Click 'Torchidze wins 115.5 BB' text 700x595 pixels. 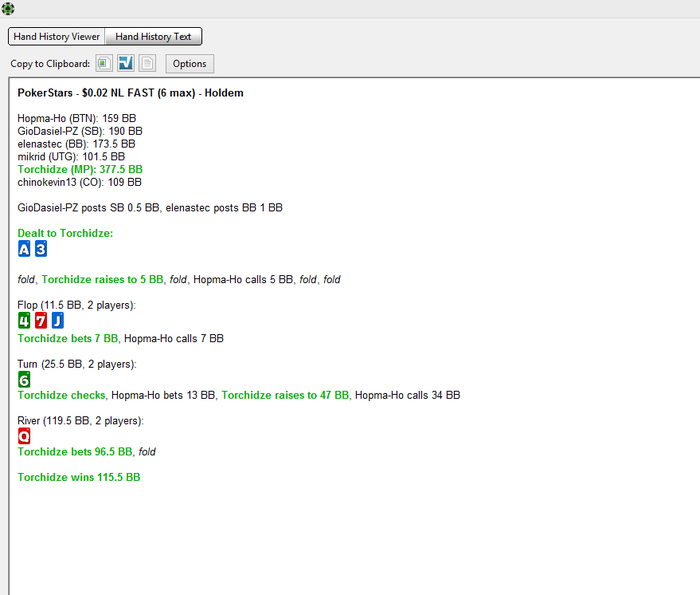(x=79, y=478)
